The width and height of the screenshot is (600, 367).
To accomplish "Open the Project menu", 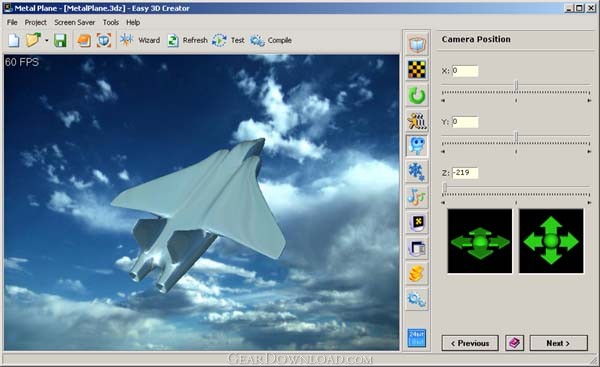I will pos(36,23).
